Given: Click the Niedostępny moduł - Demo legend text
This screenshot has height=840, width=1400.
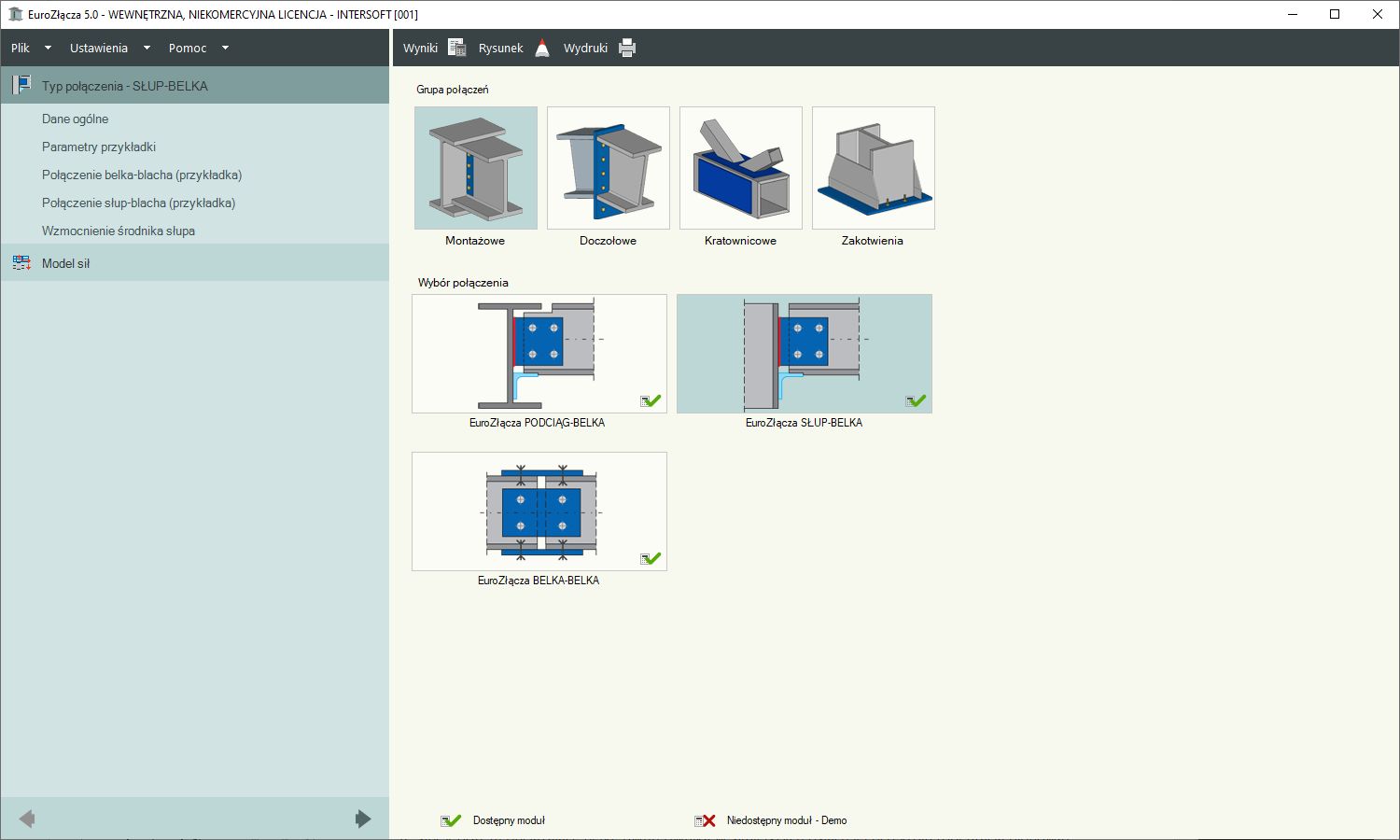Looking at the screenshot, I should click(x=787, y=820).
